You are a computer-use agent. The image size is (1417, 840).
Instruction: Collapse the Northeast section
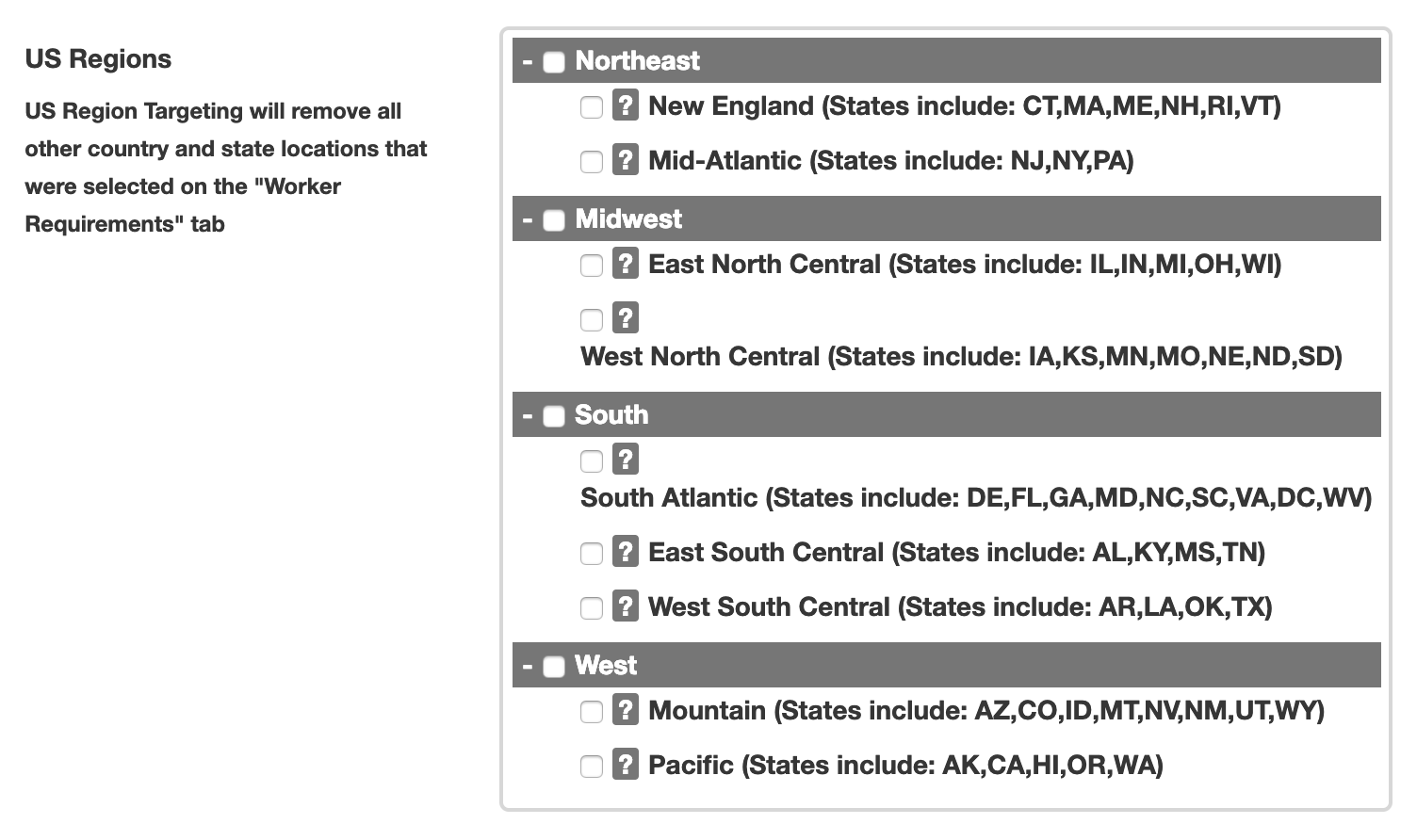pos(528,61)
